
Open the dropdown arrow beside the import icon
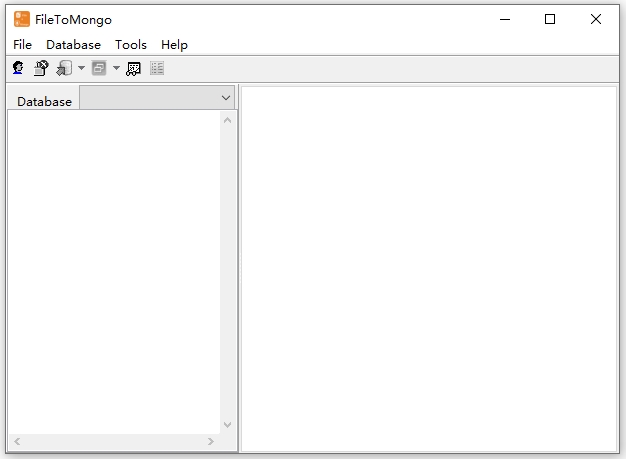pos(81,68)
